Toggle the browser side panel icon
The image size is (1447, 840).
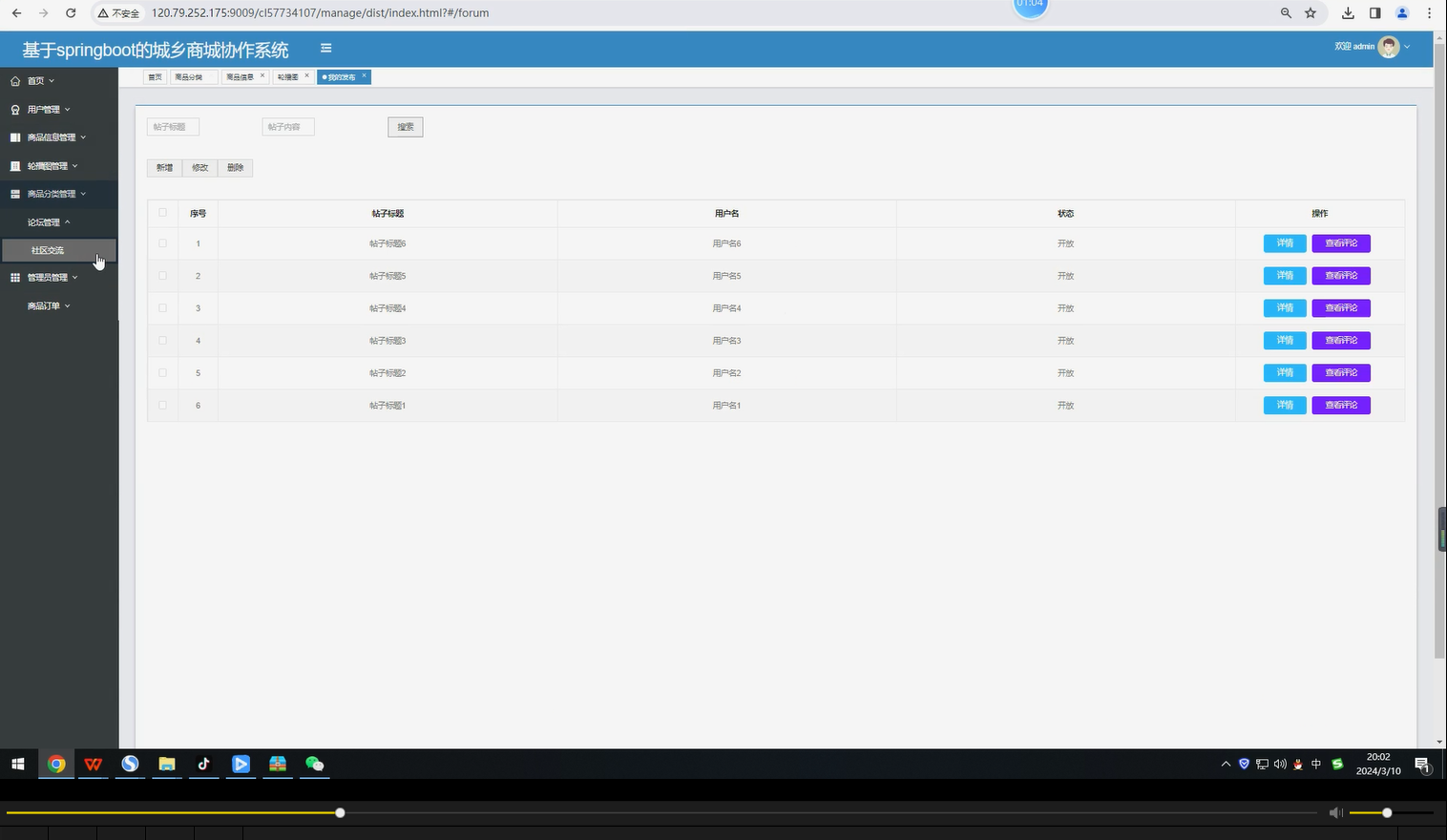coord(1374,13)
